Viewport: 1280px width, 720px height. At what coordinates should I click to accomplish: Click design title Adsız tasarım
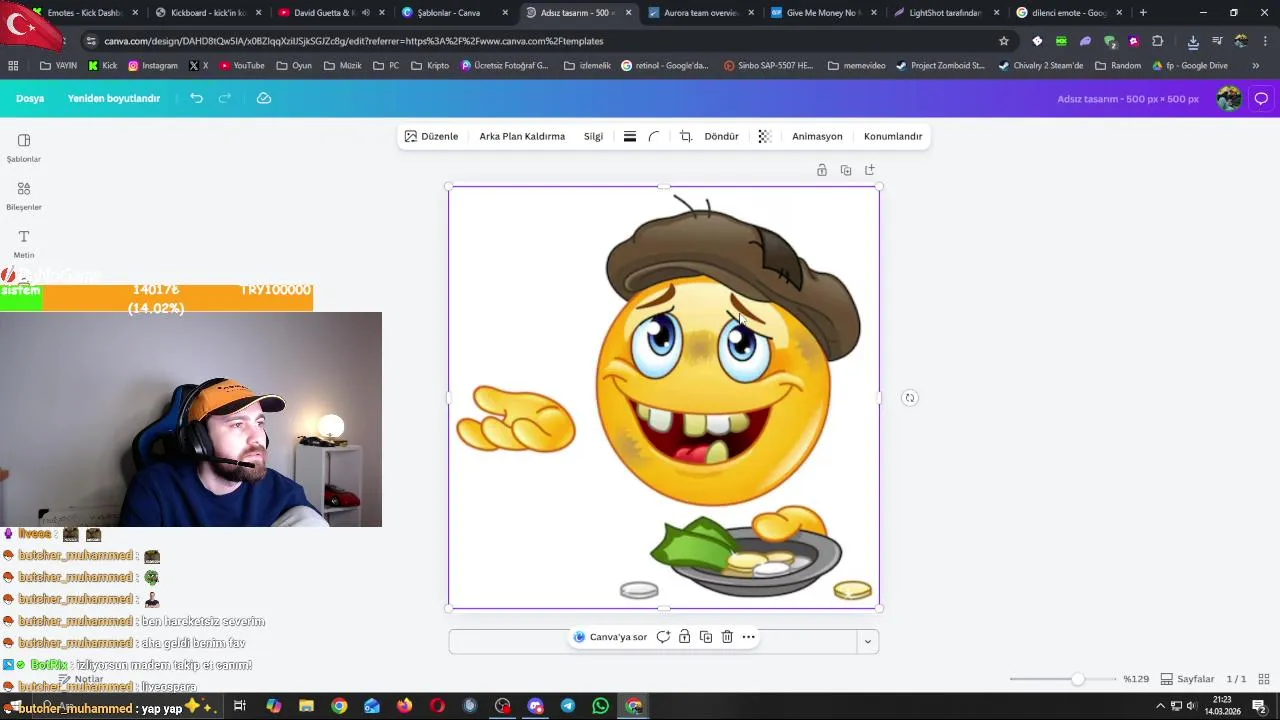click(x=1128, y=98)
